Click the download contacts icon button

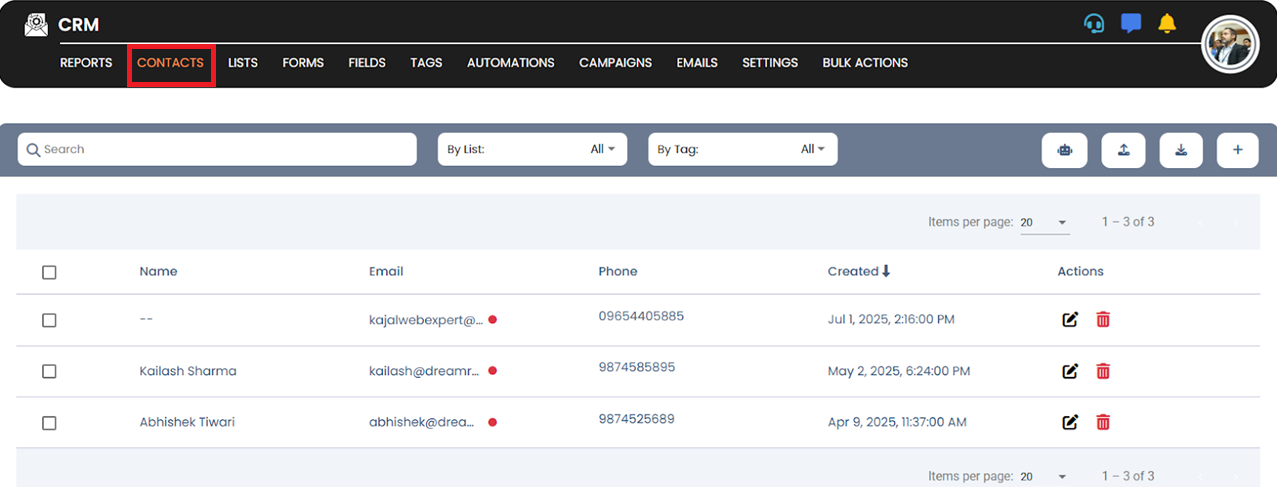1181,150
